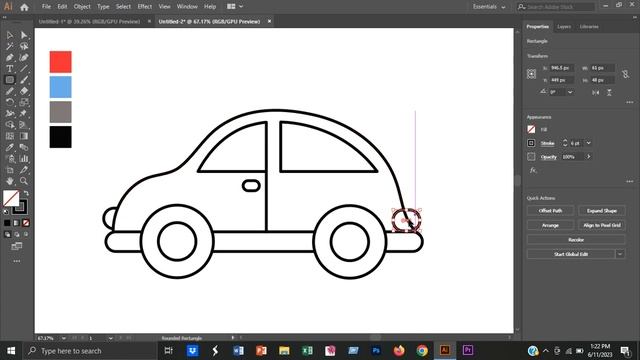Choose the Gradient tool
The height and width of the screenshot is (360, 640).
click(x=24, y=136)
